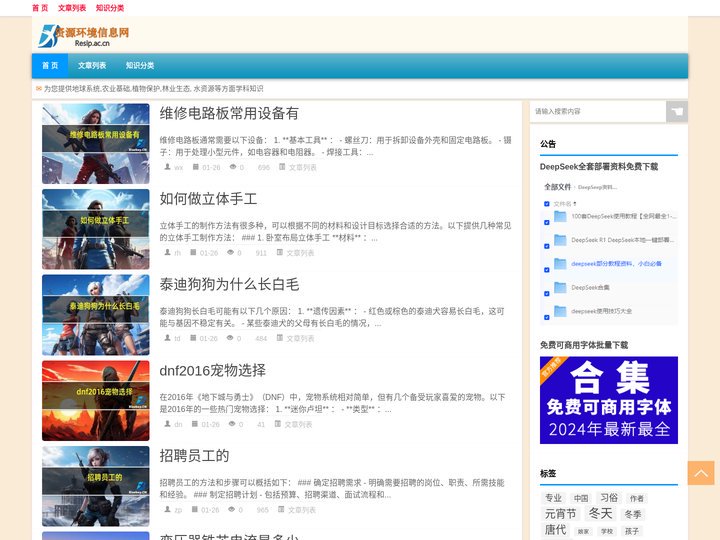Open article title 如何做立体手工
The image size is (720, 540).
tap(208, 199)
